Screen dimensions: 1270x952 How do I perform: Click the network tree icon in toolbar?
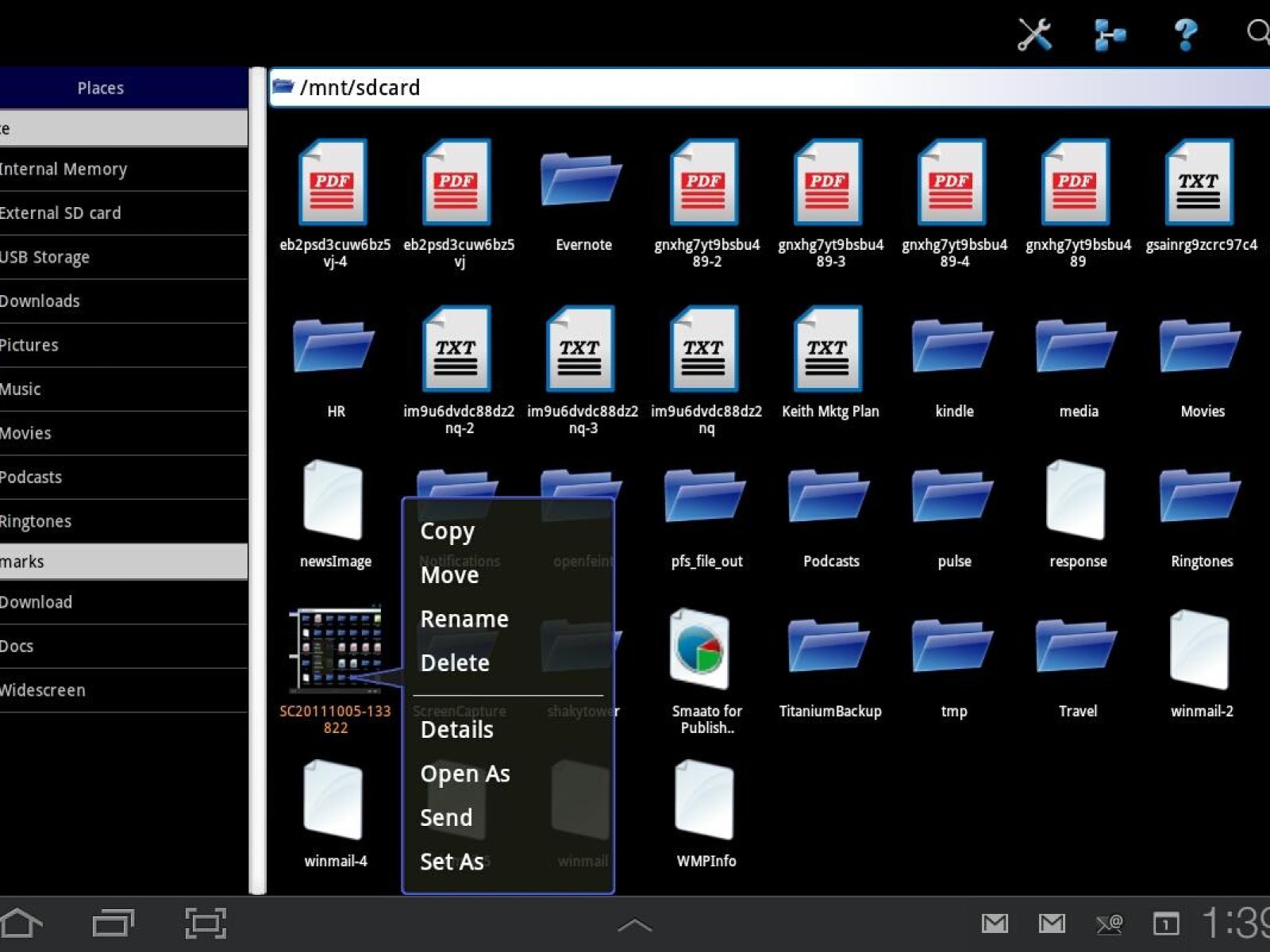pos(1109,35)
